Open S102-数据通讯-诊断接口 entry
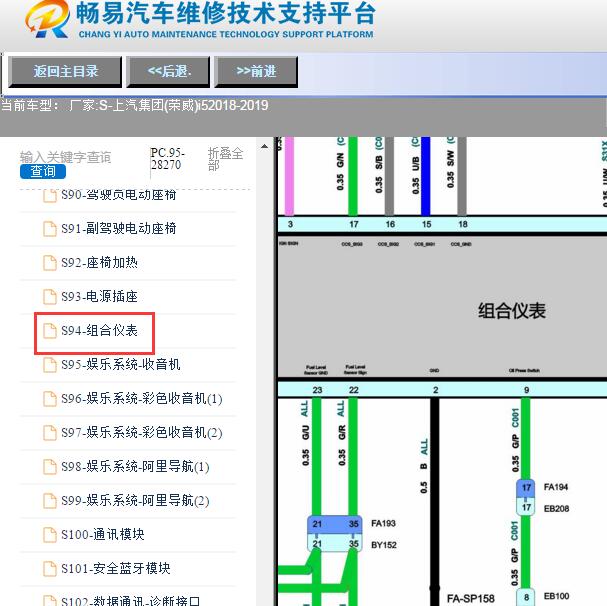Image resolution: width=607 pixels, height=606 pixels. 130,601
